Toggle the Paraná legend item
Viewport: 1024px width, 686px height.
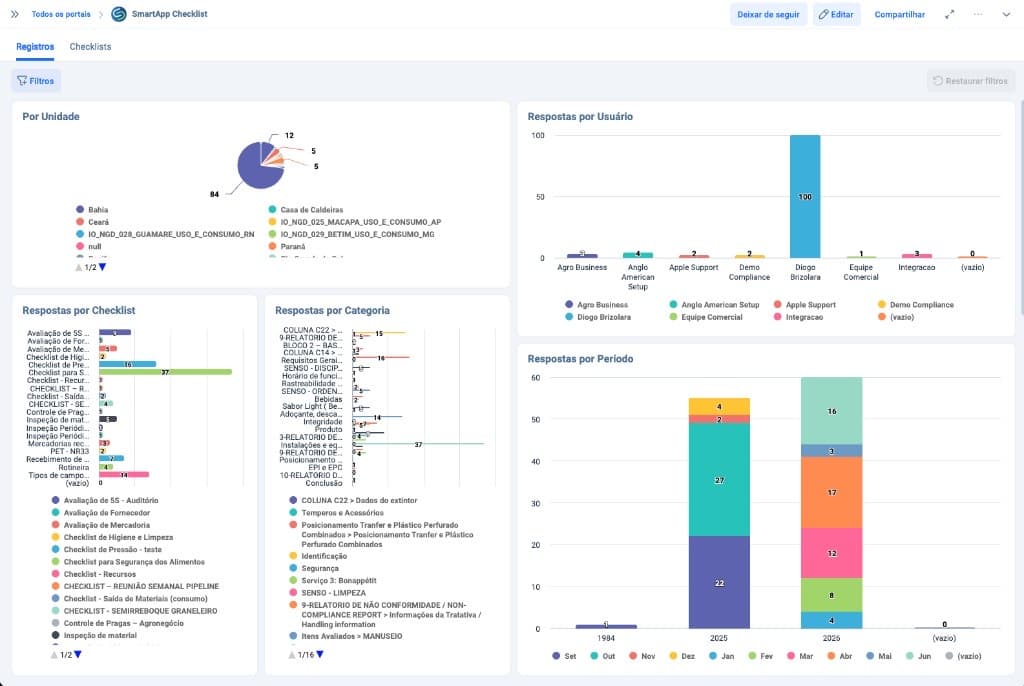[287, 246]
